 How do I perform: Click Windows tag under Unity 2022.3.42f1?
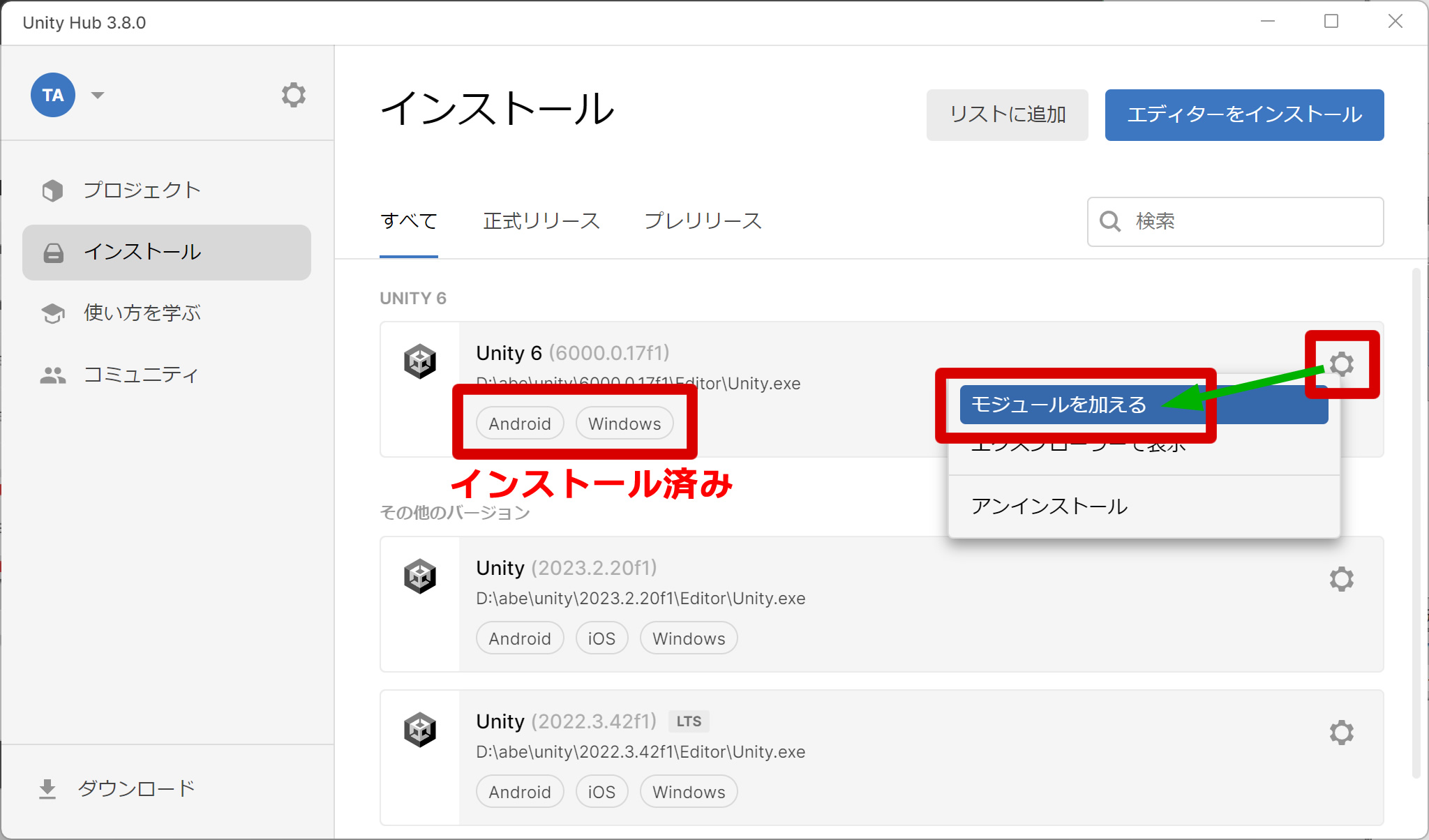coord(689,792)
